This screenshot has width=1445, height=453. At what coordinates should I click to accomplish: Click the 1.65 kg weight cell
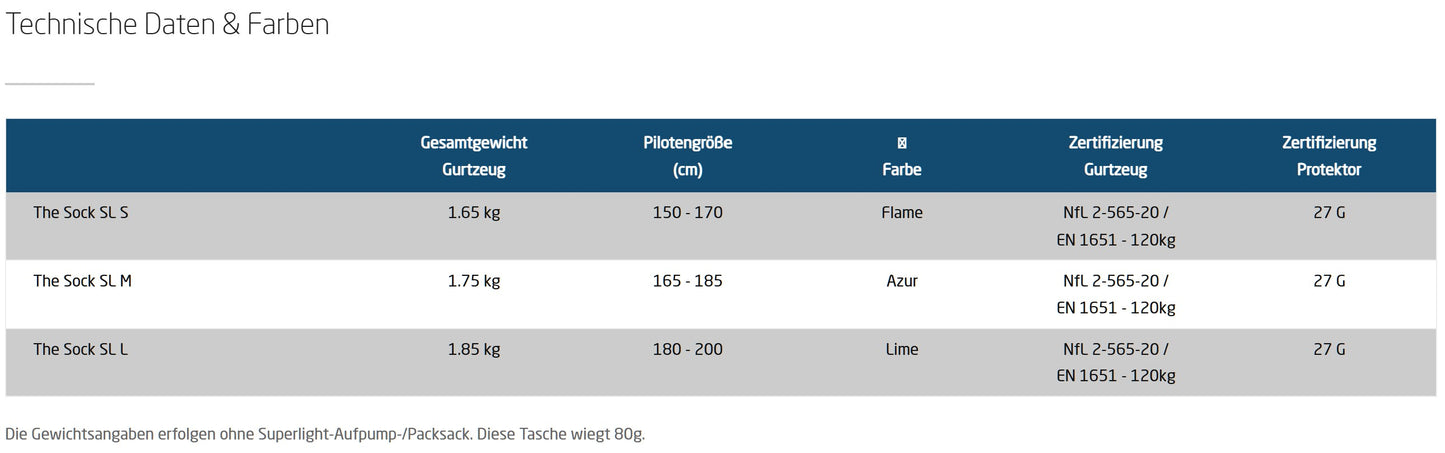click(474, 213)
